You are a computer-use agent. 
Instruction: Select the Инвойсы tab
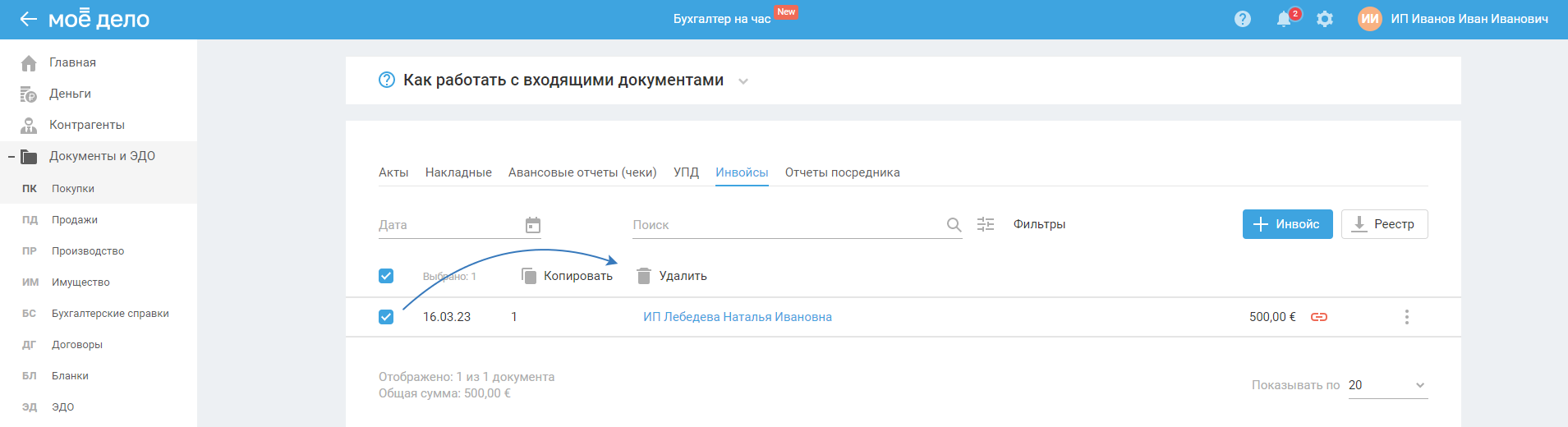(x=742, y=172)
